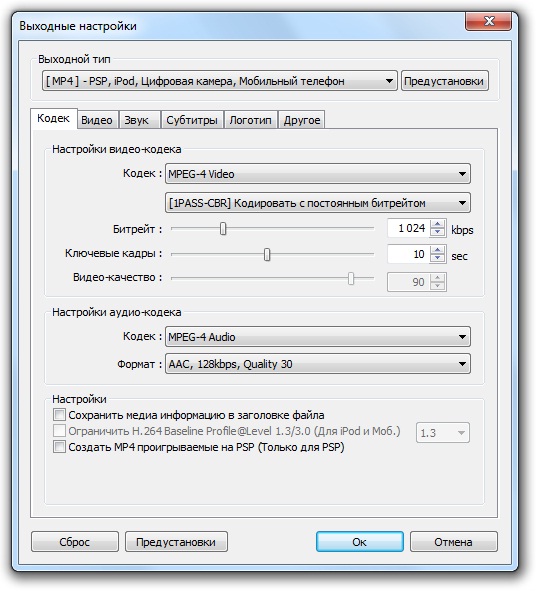
Task: Click the Предустановки button next to the output type
Action: [444, 80]
